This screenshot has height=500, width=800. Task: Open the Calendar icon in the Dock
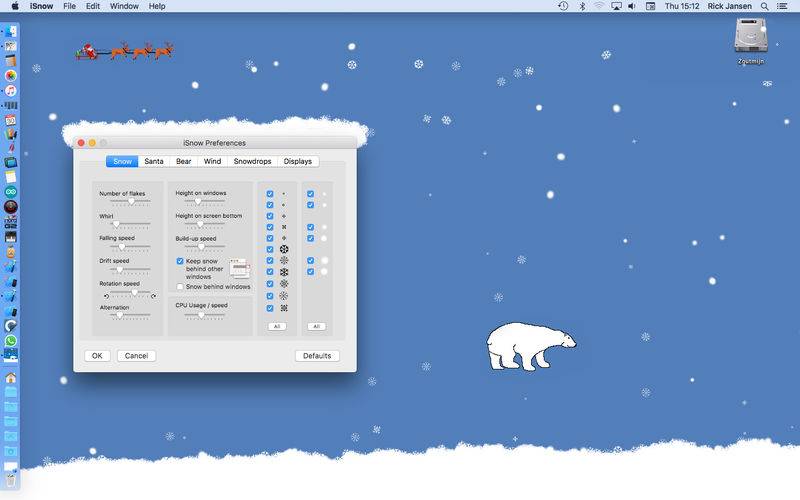pyautogui.click(x=11, y=120)
